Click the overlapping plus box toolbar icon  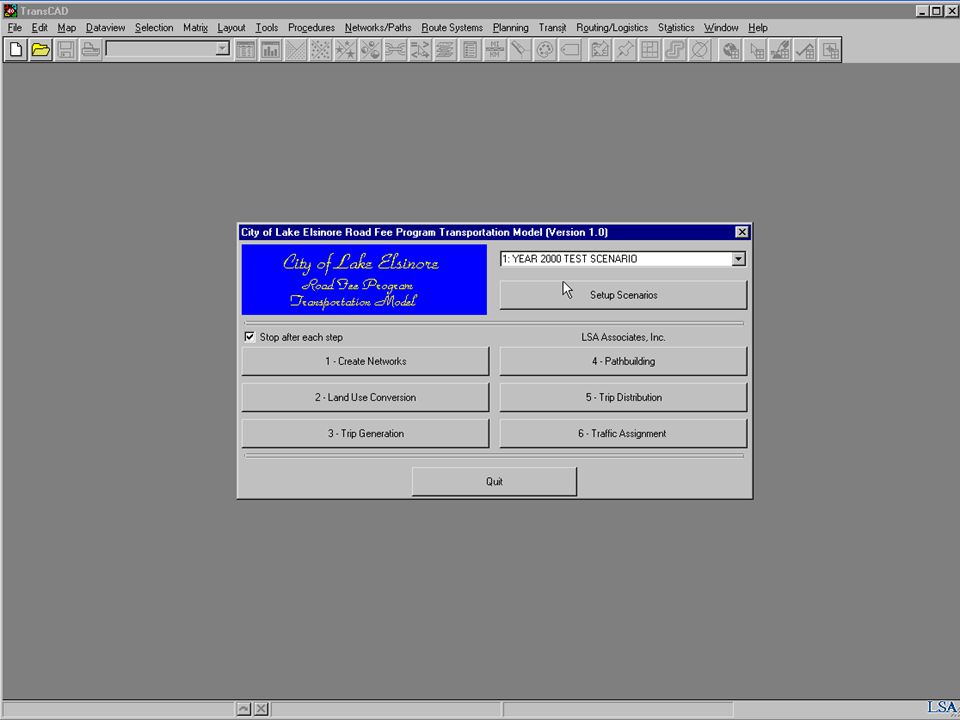(x=830, y=50)
